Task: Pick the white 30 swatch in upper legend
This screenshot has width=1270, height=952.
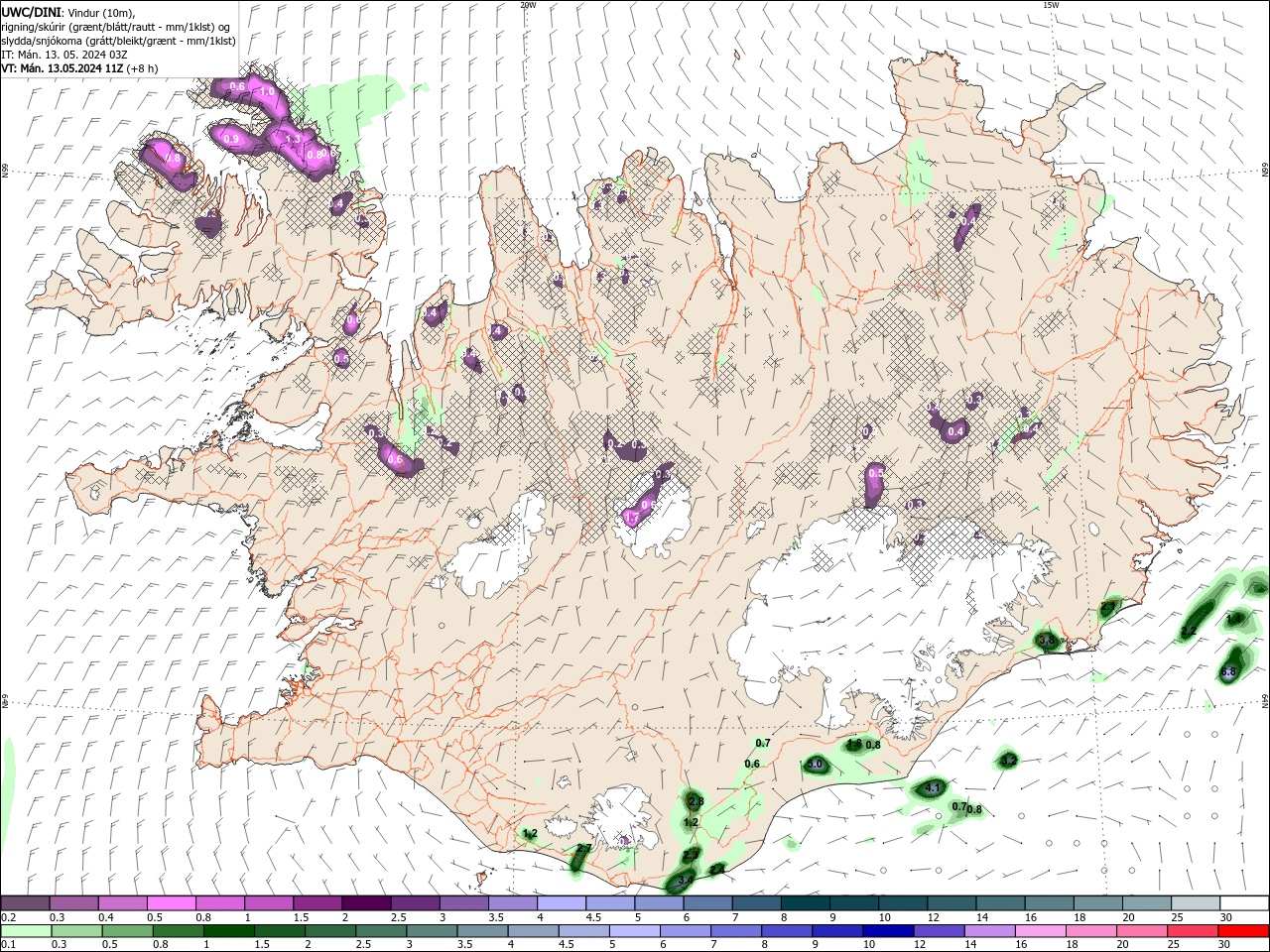Action: 1244,903
